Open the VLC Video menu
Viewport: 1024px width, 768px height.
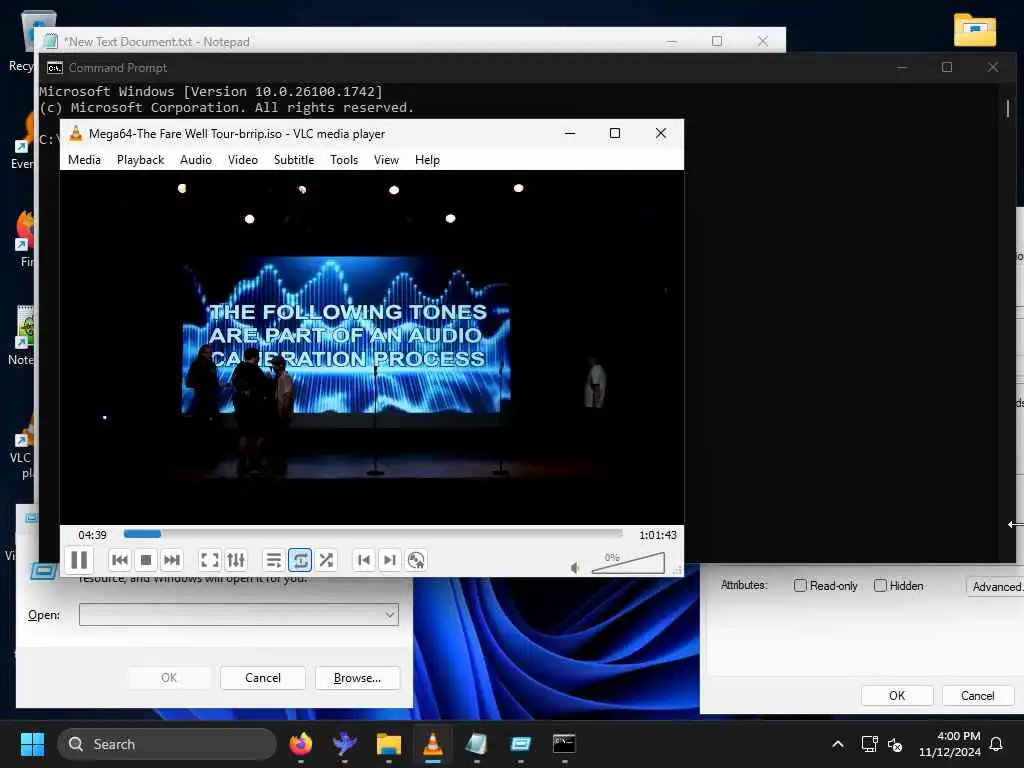tap(242, 160)
